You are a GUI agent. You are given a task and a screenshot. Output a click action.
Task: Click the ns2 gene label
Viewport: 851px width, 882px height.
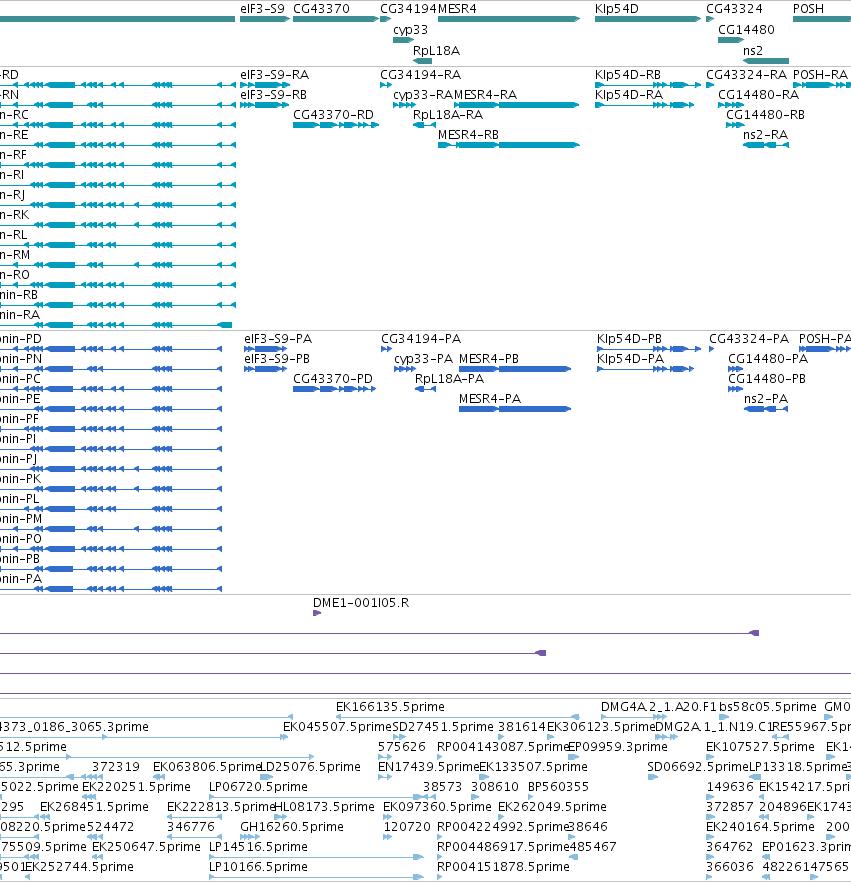coord(753,51)
